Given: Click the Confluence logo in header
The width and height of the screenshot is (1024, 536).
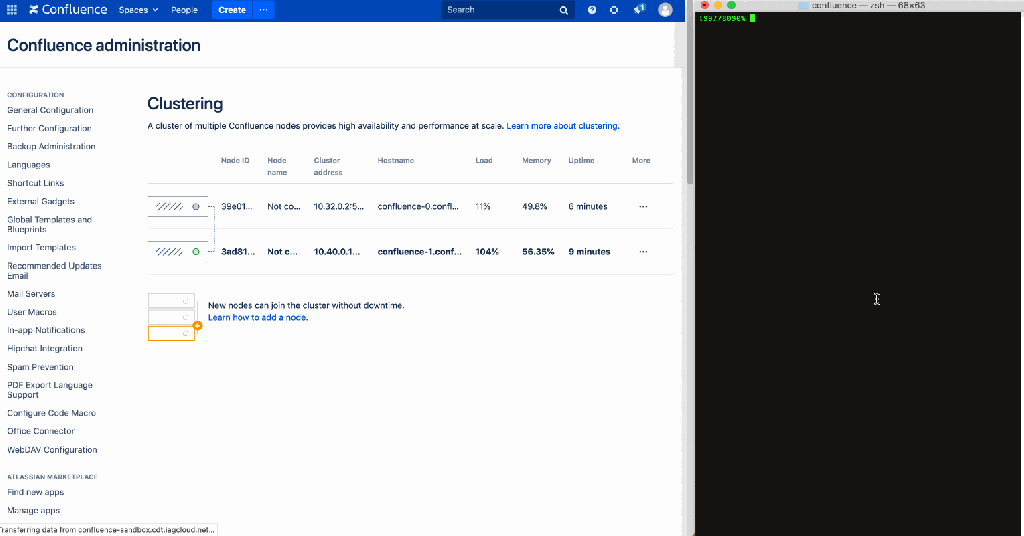Looking at the screenshot, I should click(x=68, y=10).
